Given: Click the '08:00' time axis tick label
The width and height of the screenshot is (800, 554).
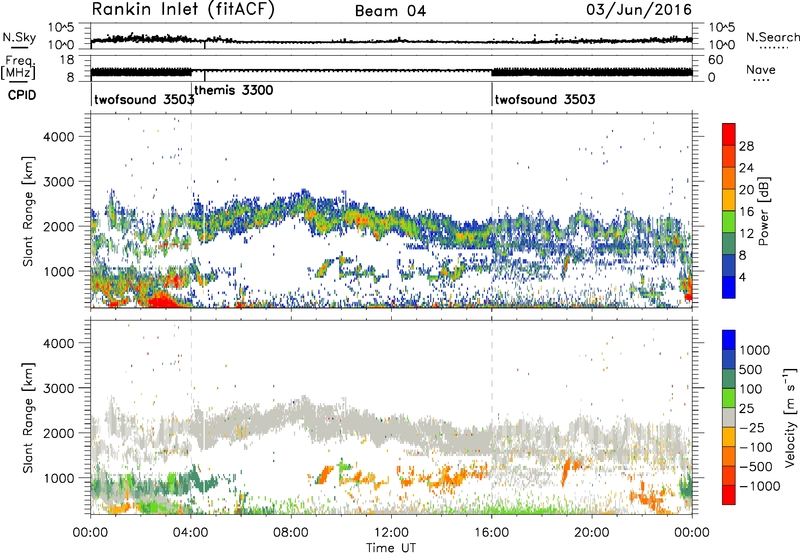Looking at the screenshot, I should (x=291, y=533).
